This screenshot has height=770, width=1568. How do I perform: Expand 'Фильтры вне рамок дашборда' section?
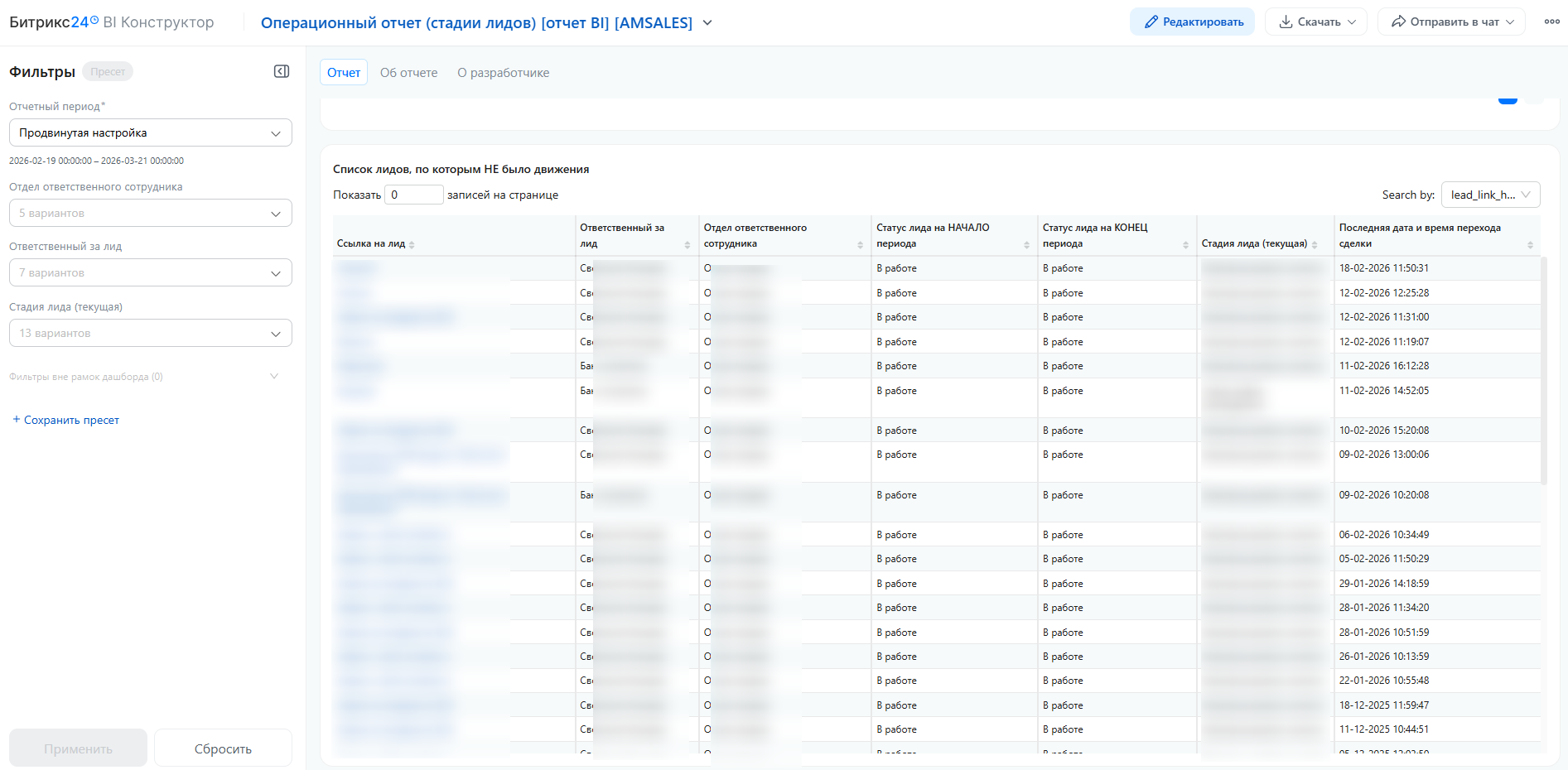coord(274,377)
